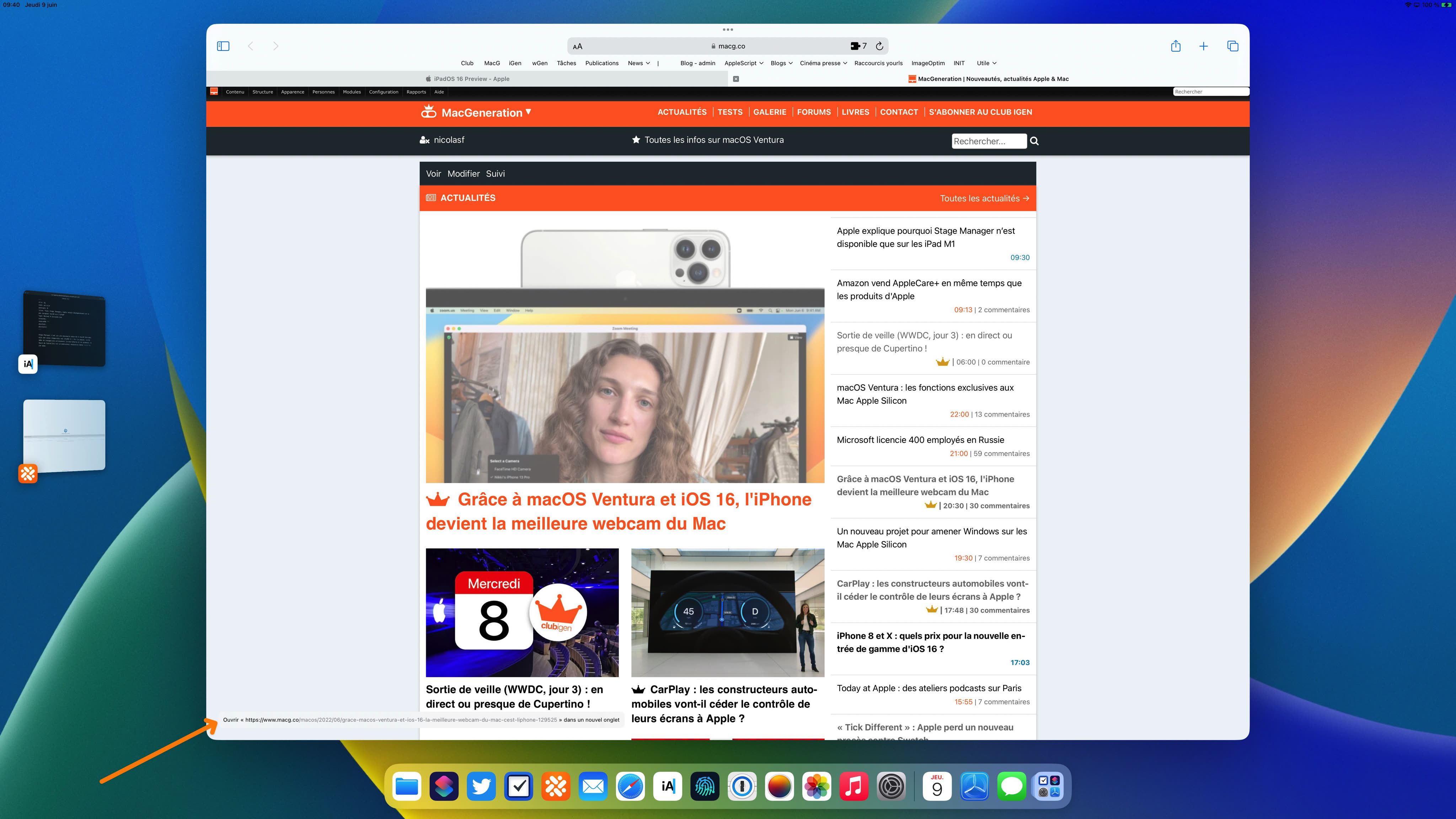Click the nicolasf user account link

(442, 140)
